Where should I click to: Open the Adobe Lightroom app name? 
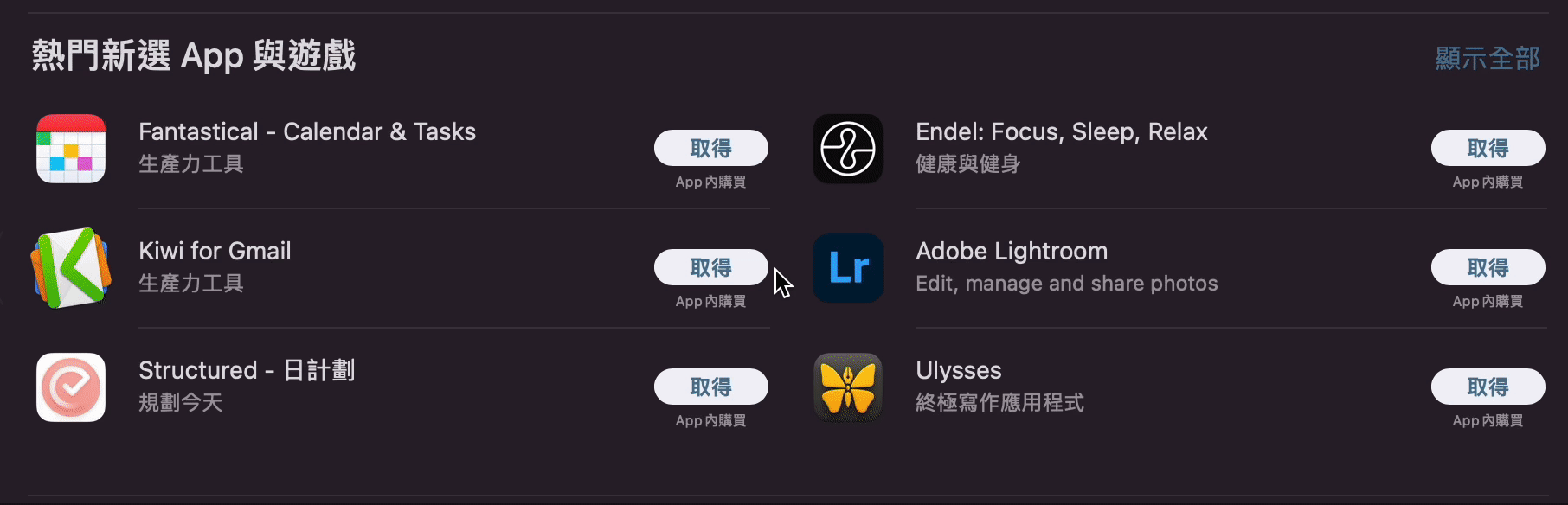pyautogui.click(x=1012, y=251)
